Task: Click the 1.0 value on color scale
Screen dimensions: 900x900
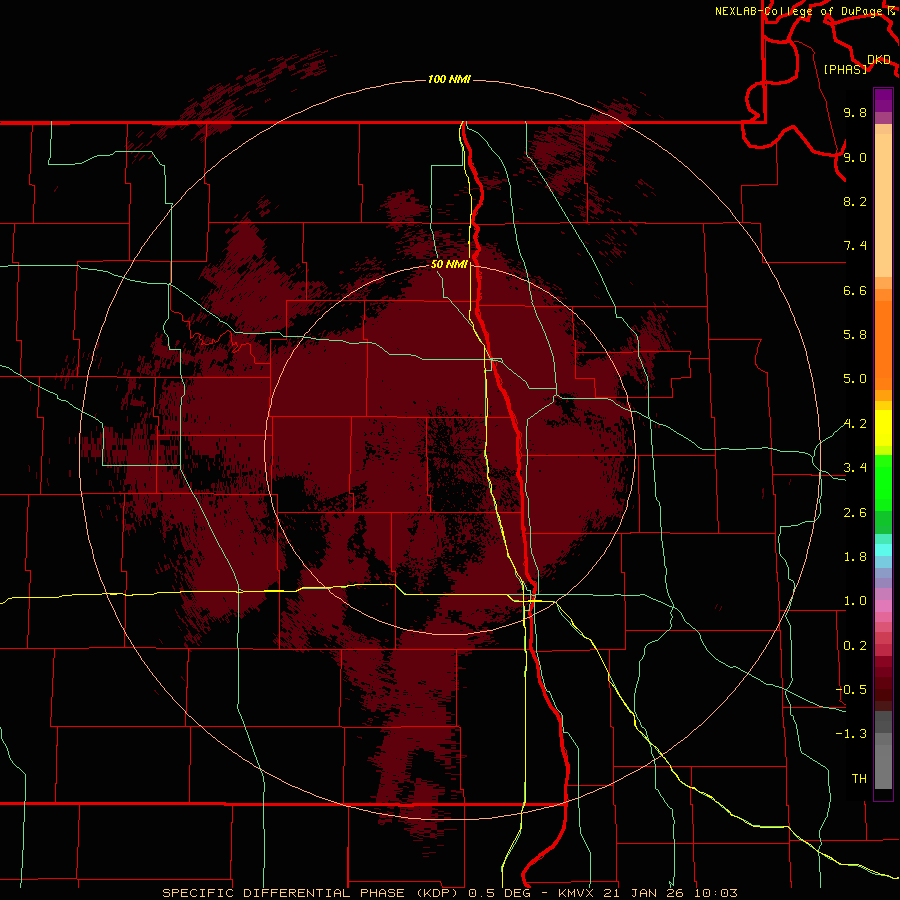Action: click(855, 601)
